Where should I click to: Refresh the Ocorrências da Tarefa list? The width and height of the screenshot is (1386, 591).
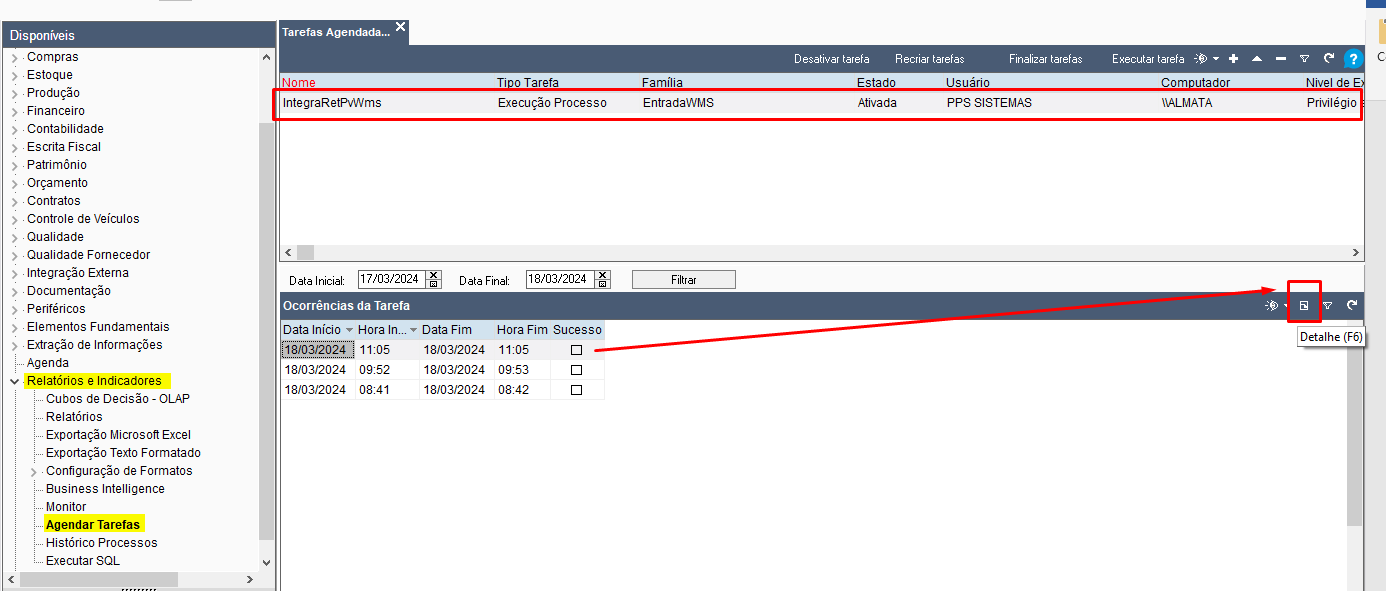pos(1352,305)
